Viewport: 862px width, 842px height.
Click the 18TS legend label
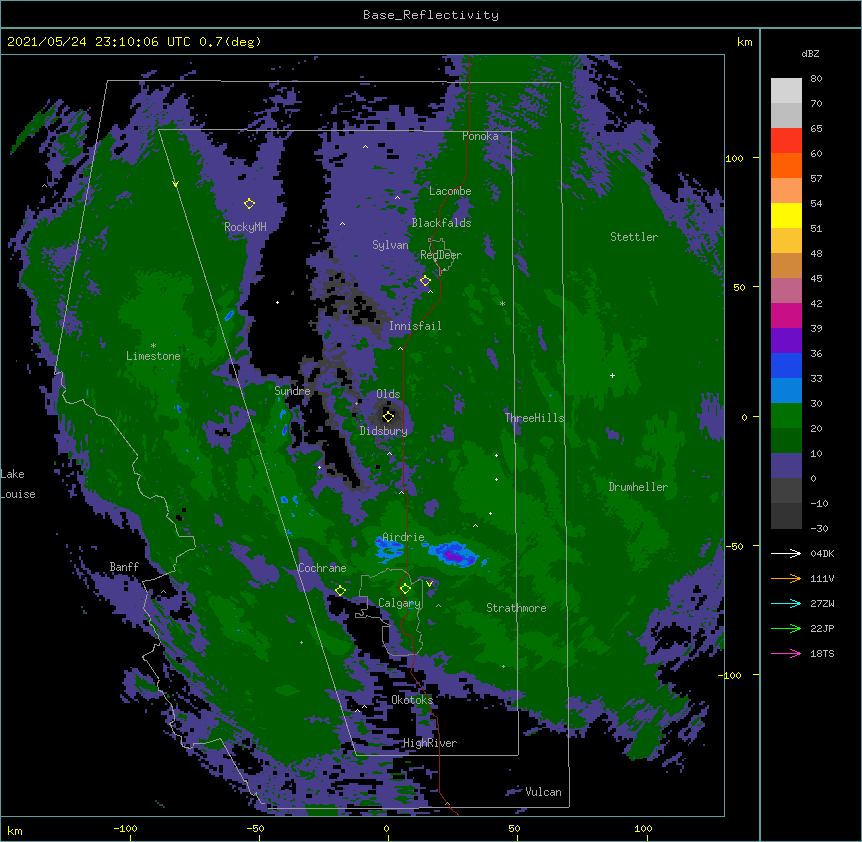pos(822,653)
